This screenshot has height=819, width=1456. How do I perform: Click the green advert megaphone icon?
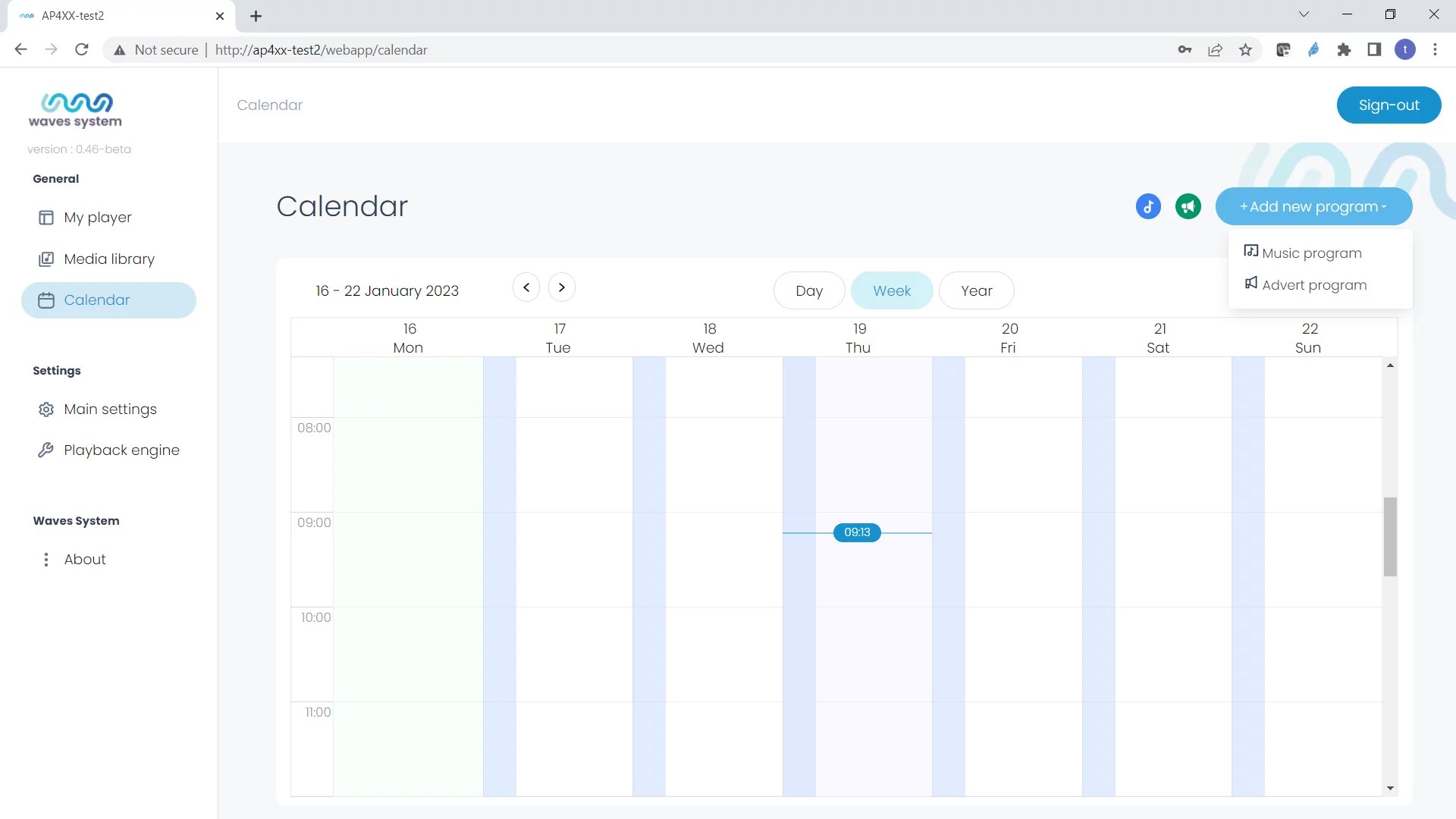coord(1188,206)
